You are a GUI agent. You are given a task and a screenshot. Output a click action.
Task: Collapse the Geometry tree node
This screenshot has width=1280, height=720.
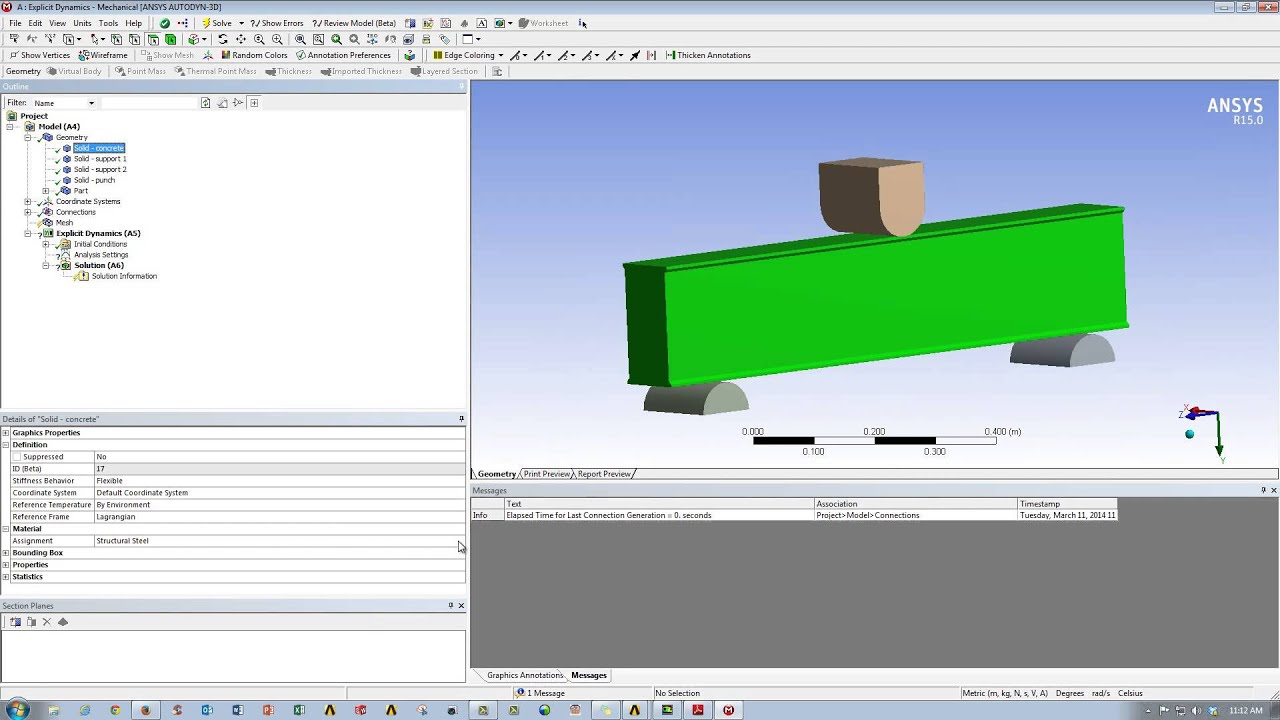(28, 138)
